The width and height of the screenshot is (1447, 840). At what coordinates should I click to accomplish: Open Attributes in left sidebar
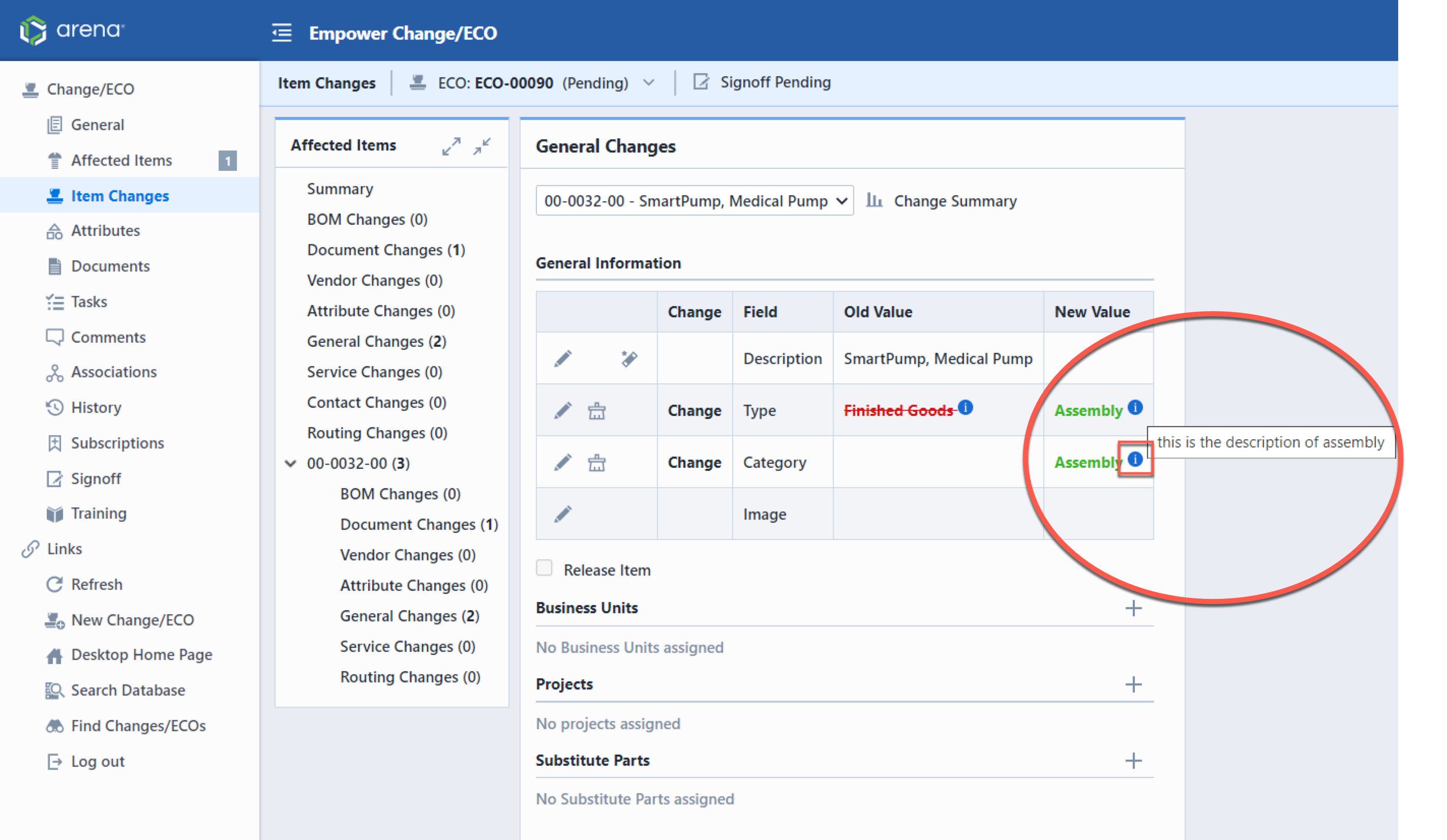pyautogui.click(x=105, y=230)
